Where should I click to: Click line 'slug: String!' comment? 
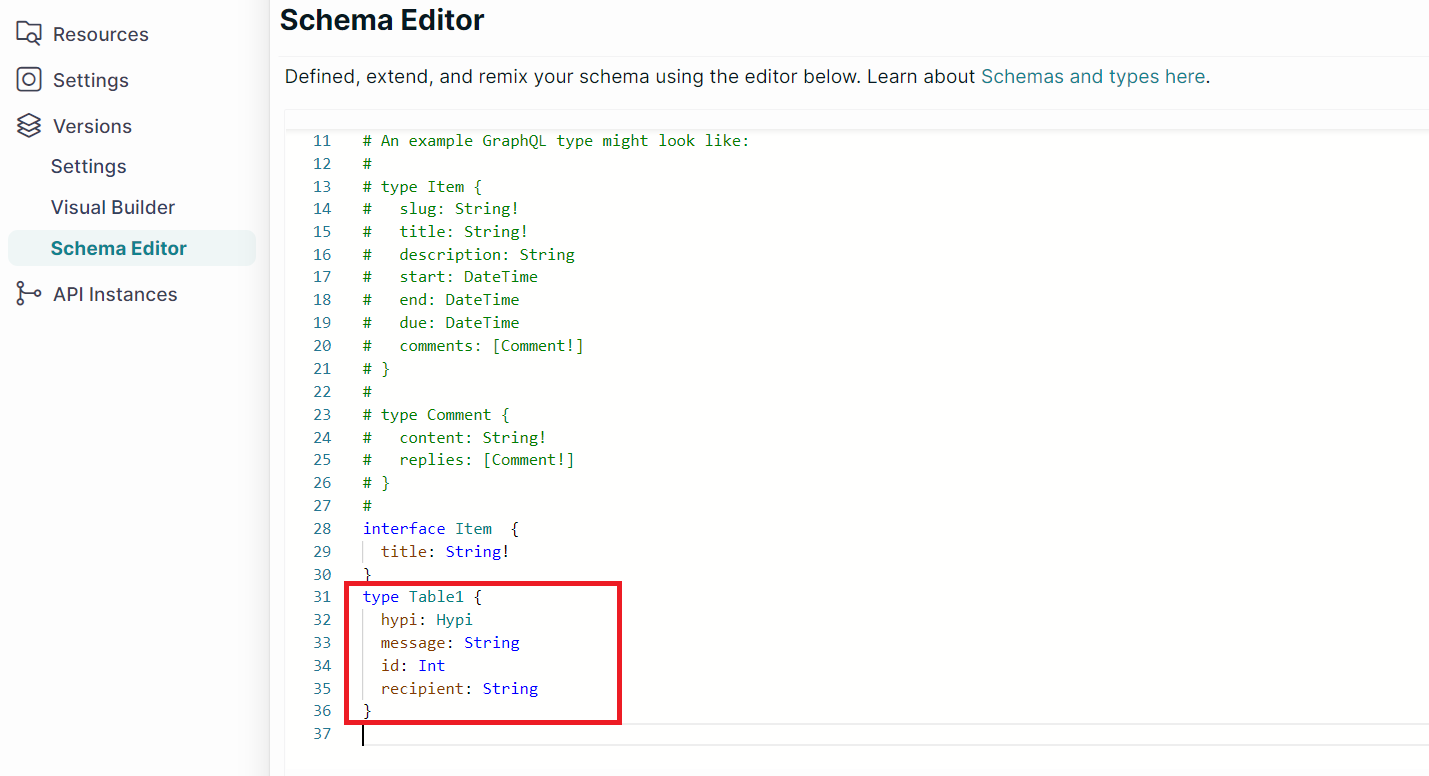click(x=441, y=209)
